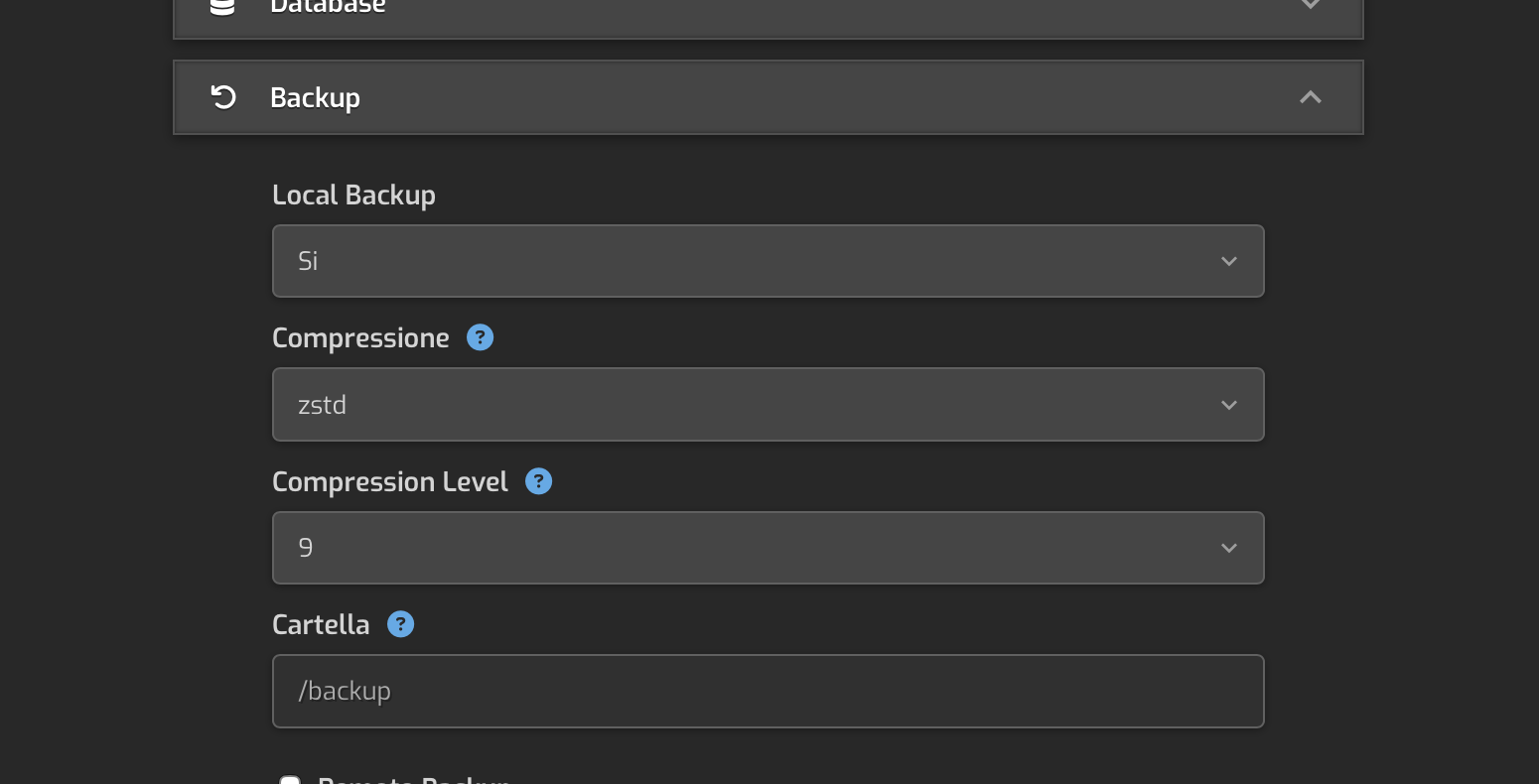Click the Backup section header title
Image resolution: width=1539 pixels, height=784 pixels.
[x=315, y=97]
